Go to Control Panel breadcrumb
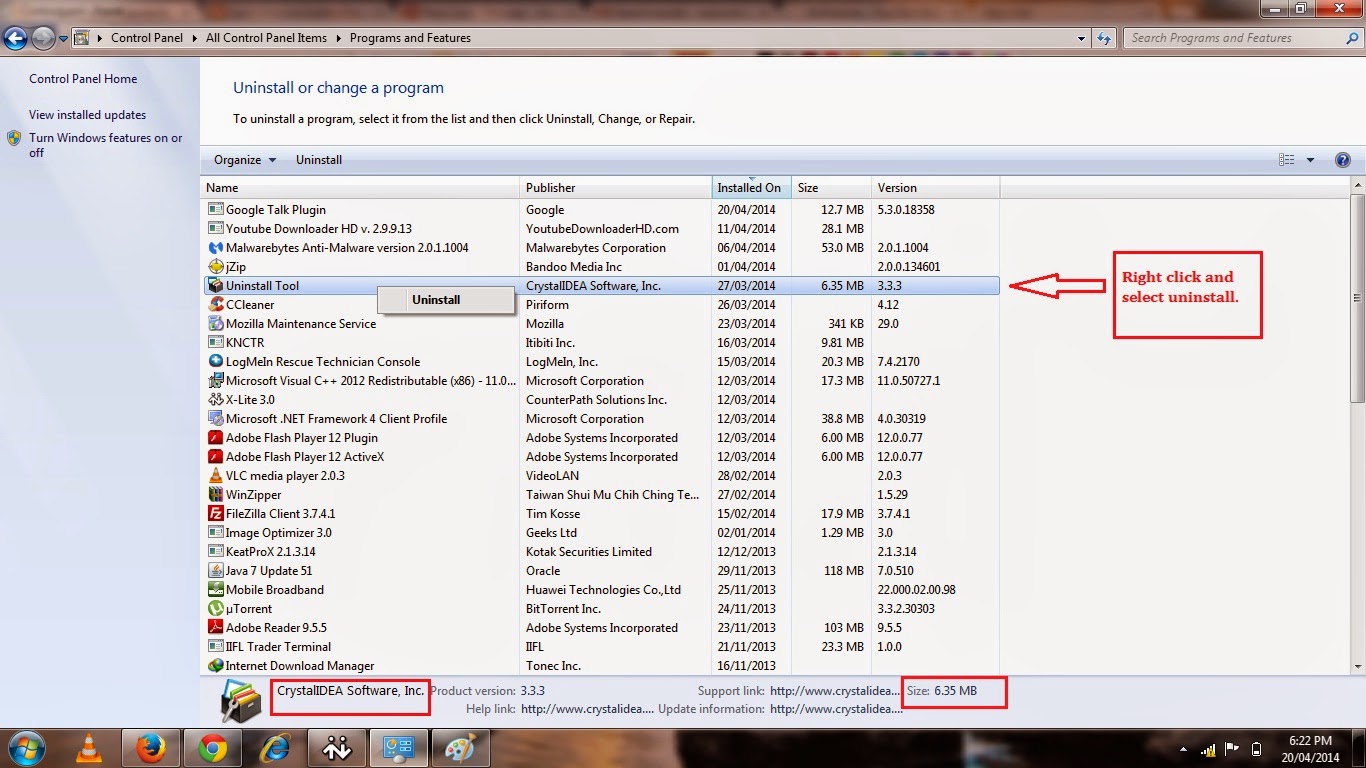The width and height of the screenshot is (1366, 768). [x=147, y=38]
